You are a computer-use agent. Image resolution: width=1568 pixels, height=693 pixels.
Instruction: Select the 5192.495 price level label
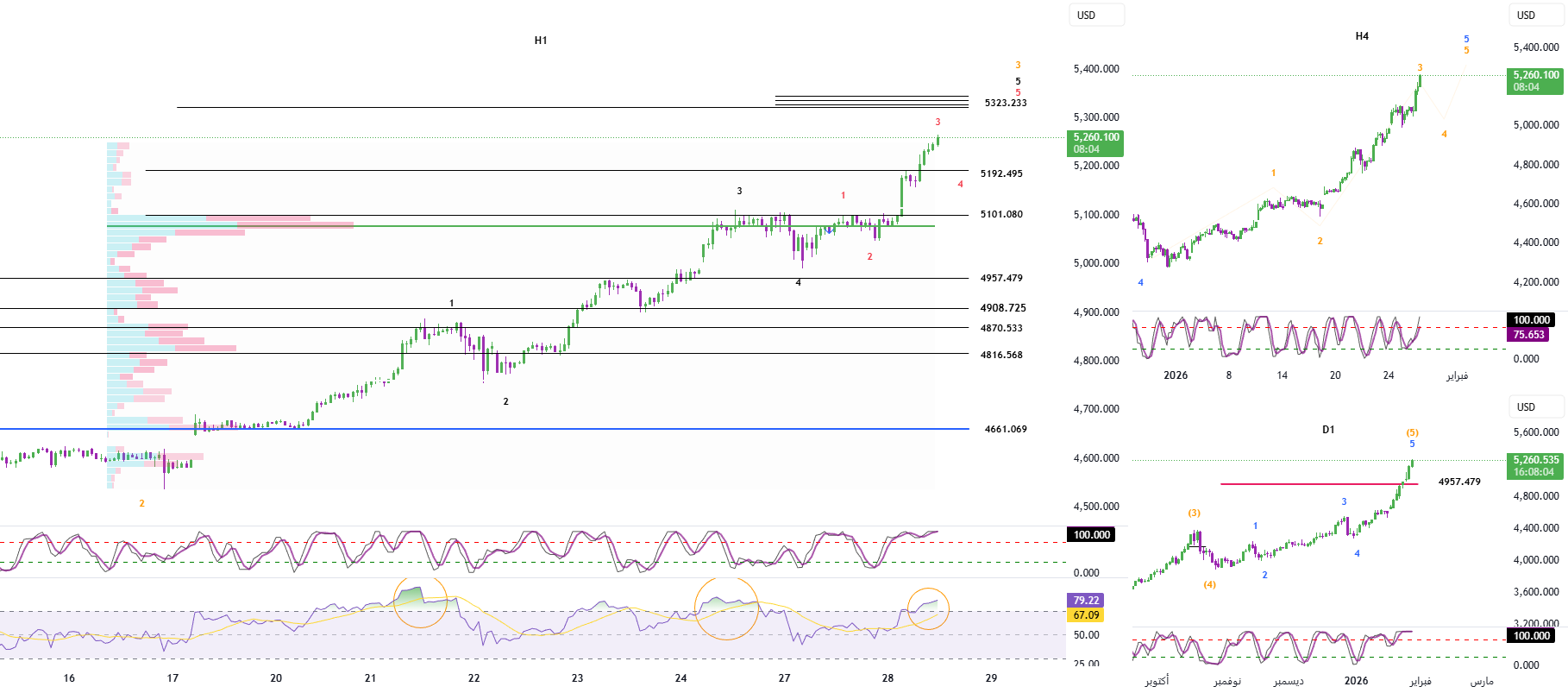coord(1001,173)
